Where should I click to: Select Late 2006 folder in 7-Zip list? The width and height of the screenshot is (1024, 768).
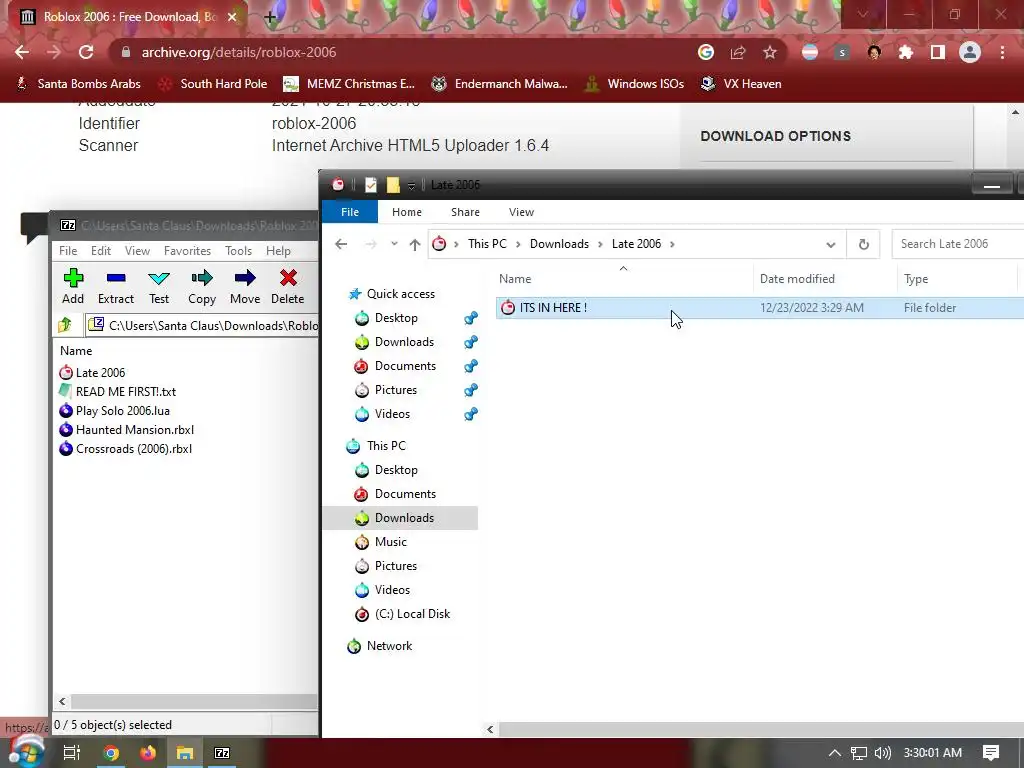pos(92,372)
